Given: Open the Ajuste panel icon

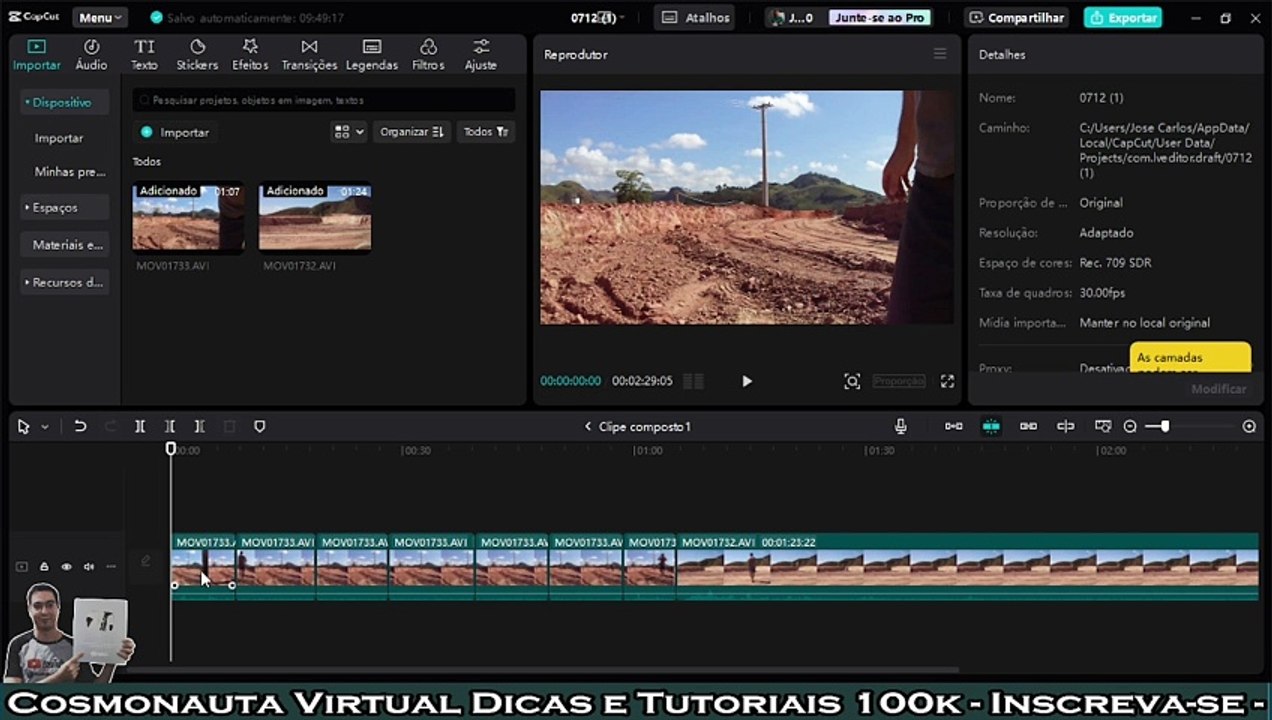Looking at the screenshot, I should (x=481, y=54).
